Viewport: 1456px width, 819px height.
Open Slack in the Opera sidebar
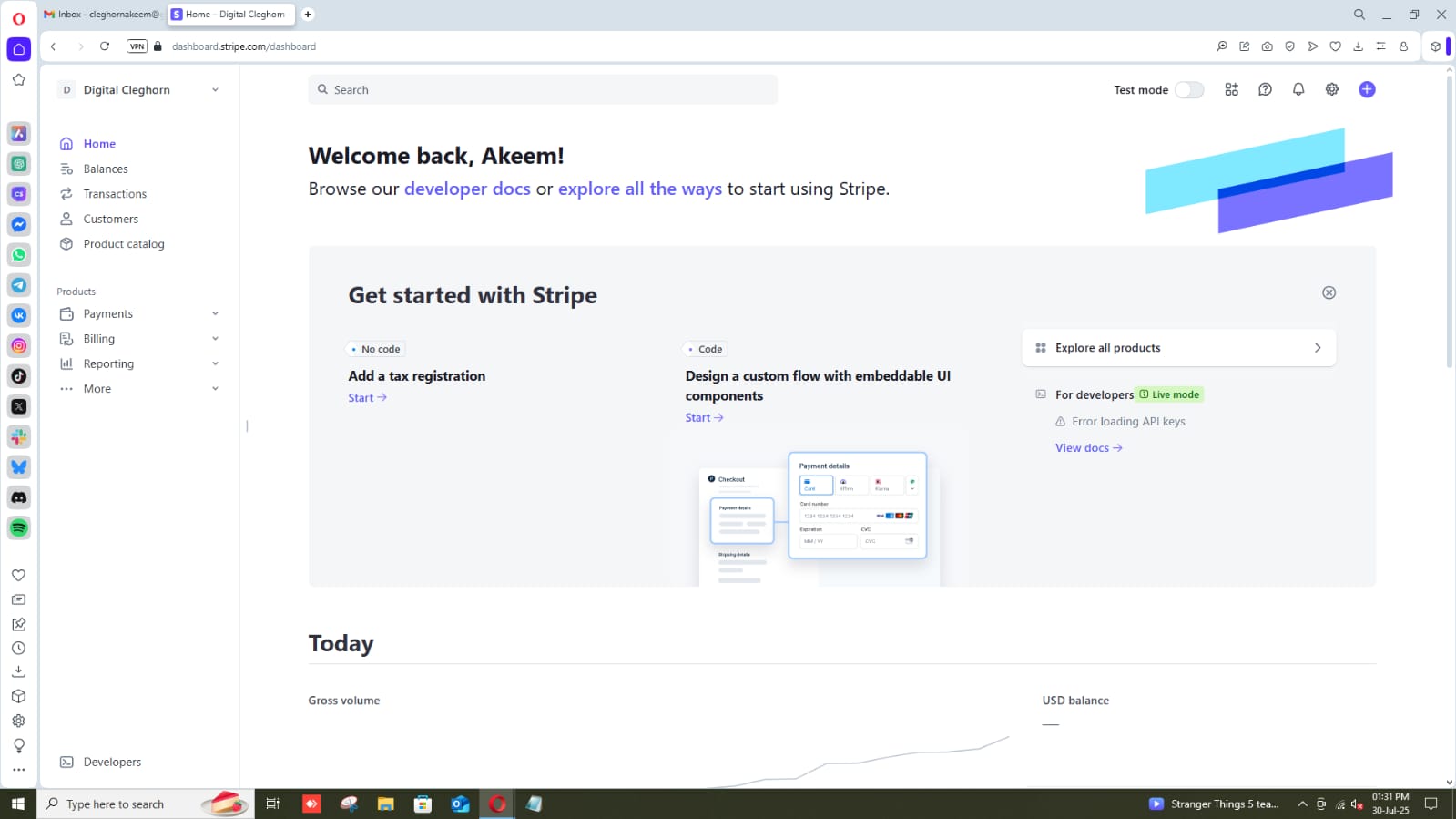point(18,437)
